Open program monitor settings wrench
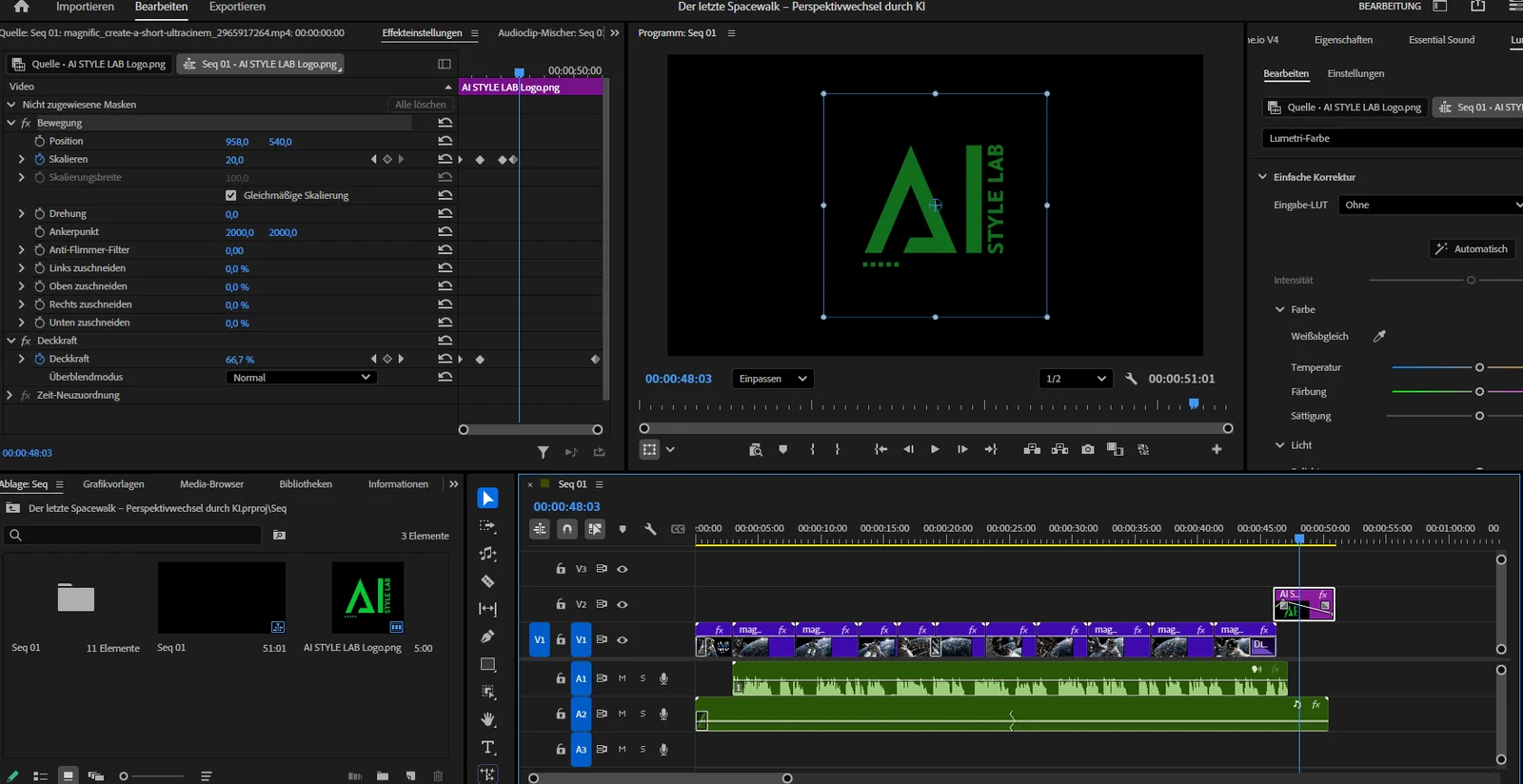 [x=1131, y=379]
